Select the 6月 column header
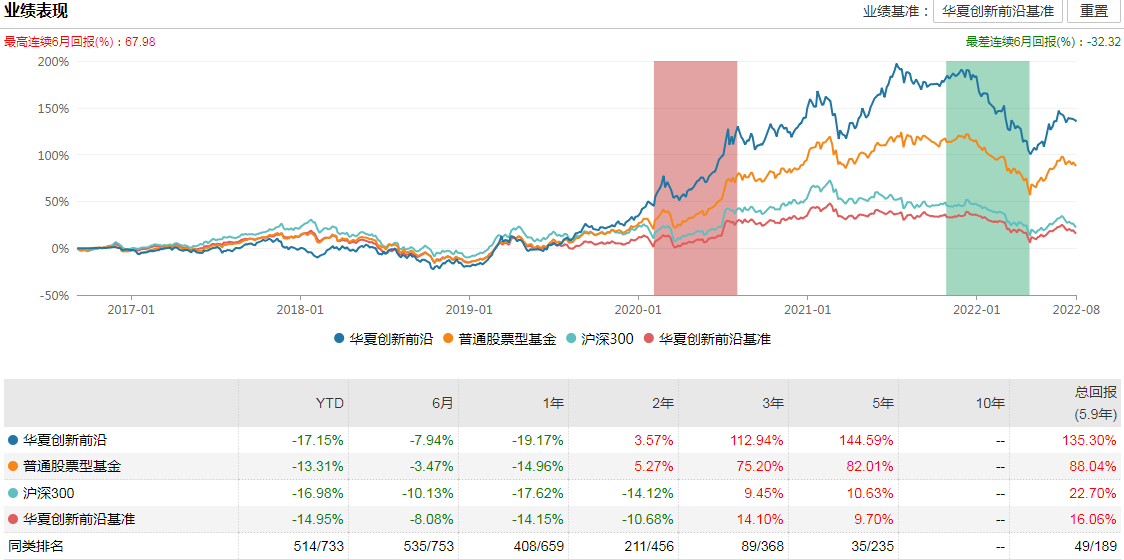1124x560 pixels. click(x=441, y=403)
